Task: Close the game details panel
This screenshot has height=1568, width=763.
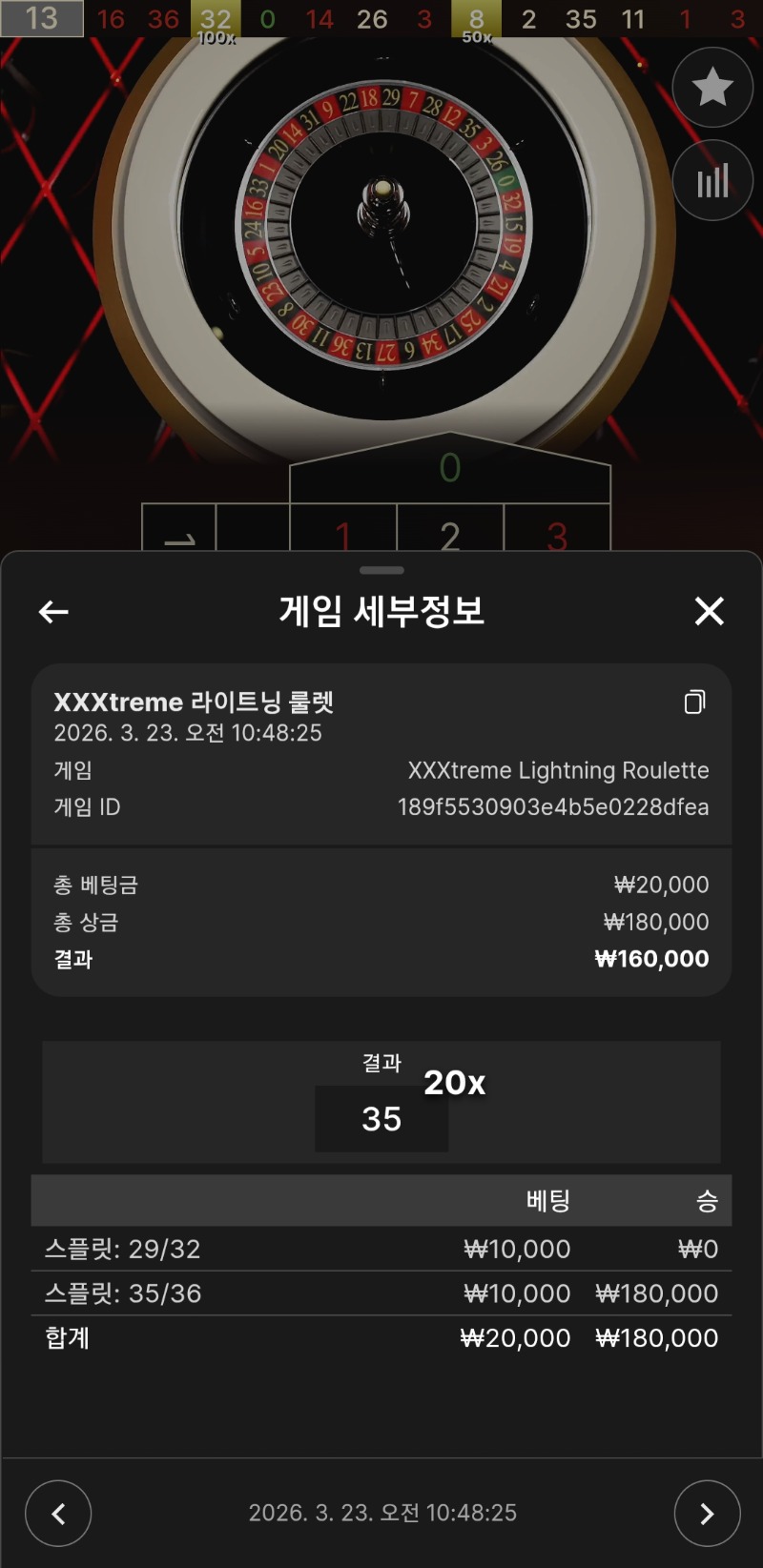Action: point(710,611)
